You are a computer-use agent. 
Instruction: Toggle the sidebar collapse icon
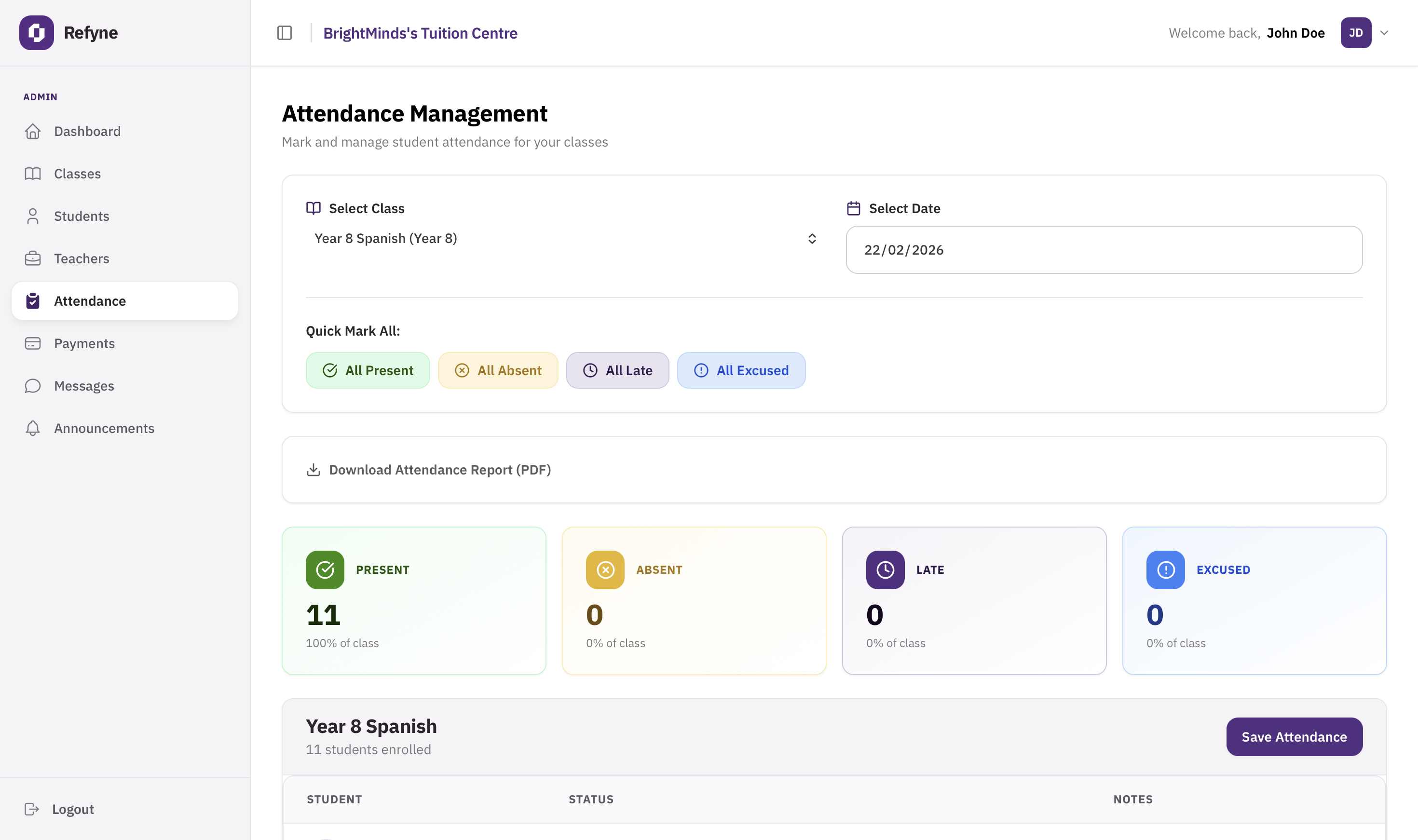pyautogui.click(x=284, y=33)
